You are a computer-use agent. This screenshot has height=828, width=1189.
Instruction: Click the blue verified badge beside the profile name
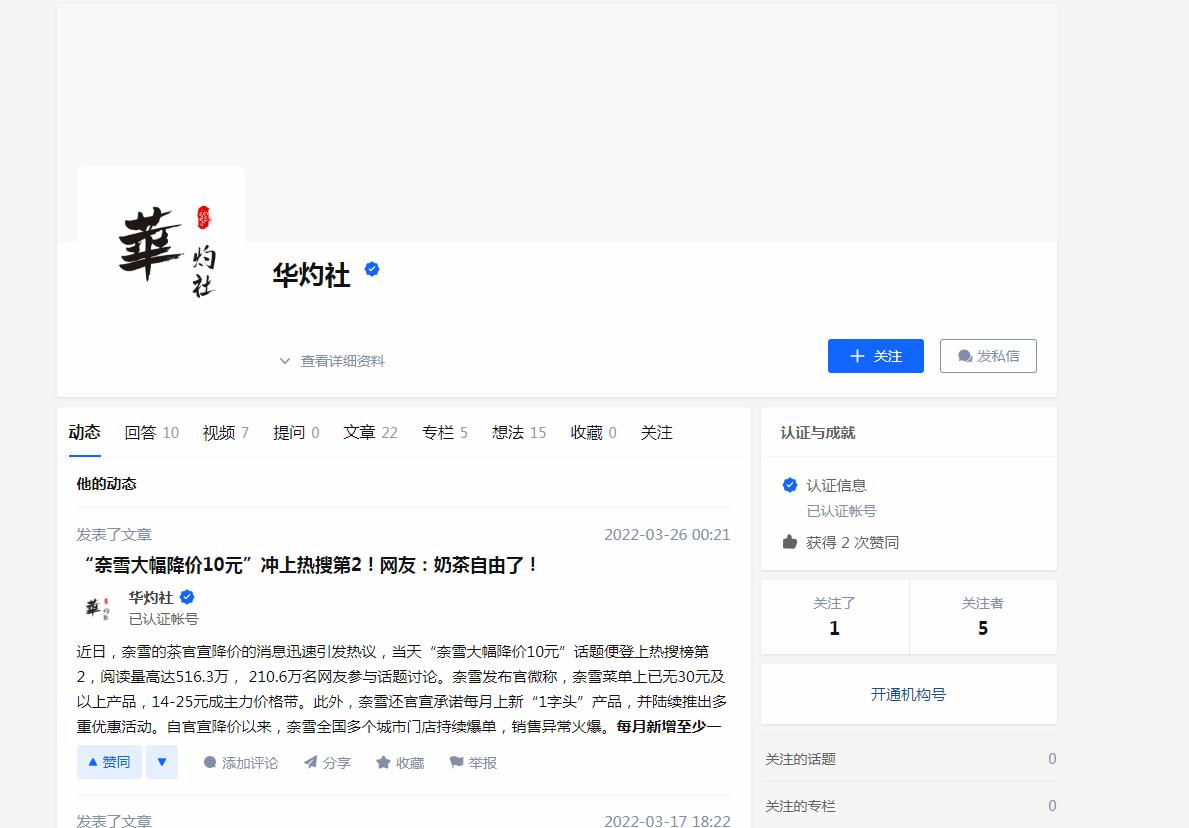372,269
